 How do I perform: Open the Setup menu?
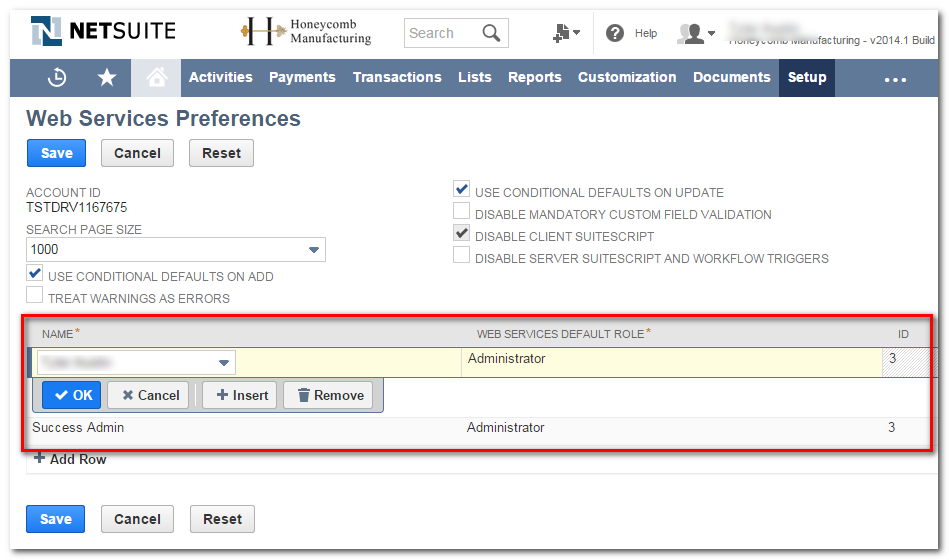point(807,77)
